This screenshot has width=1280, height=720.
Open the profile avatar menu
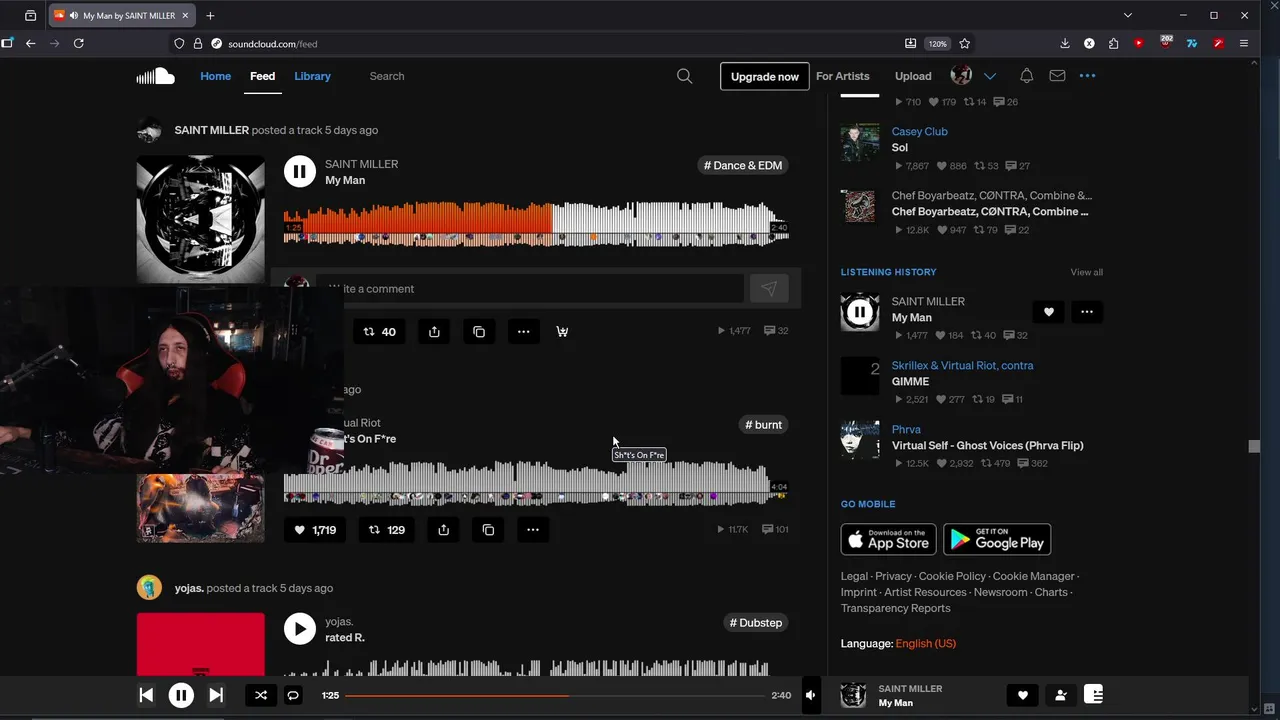pyautogui.click(x=961, y=76)
